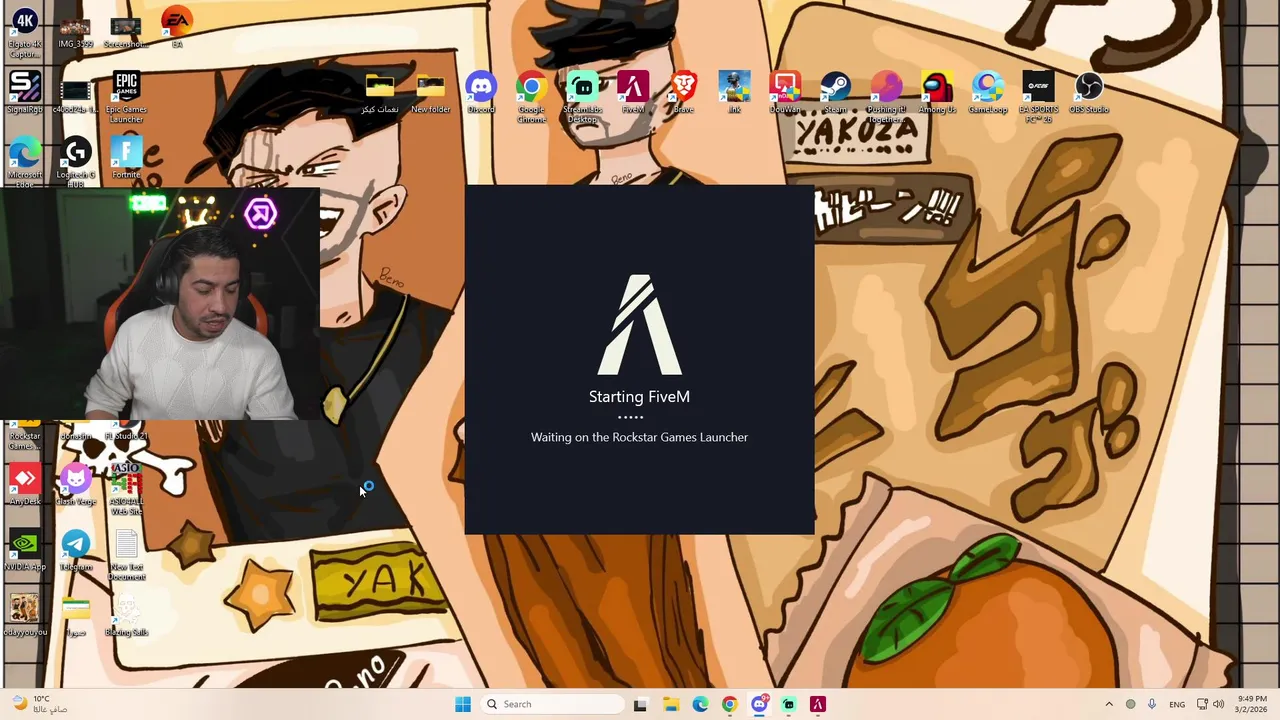Open New Text Document file
The height and width of the screenshot is (720, 1280).
126,555
